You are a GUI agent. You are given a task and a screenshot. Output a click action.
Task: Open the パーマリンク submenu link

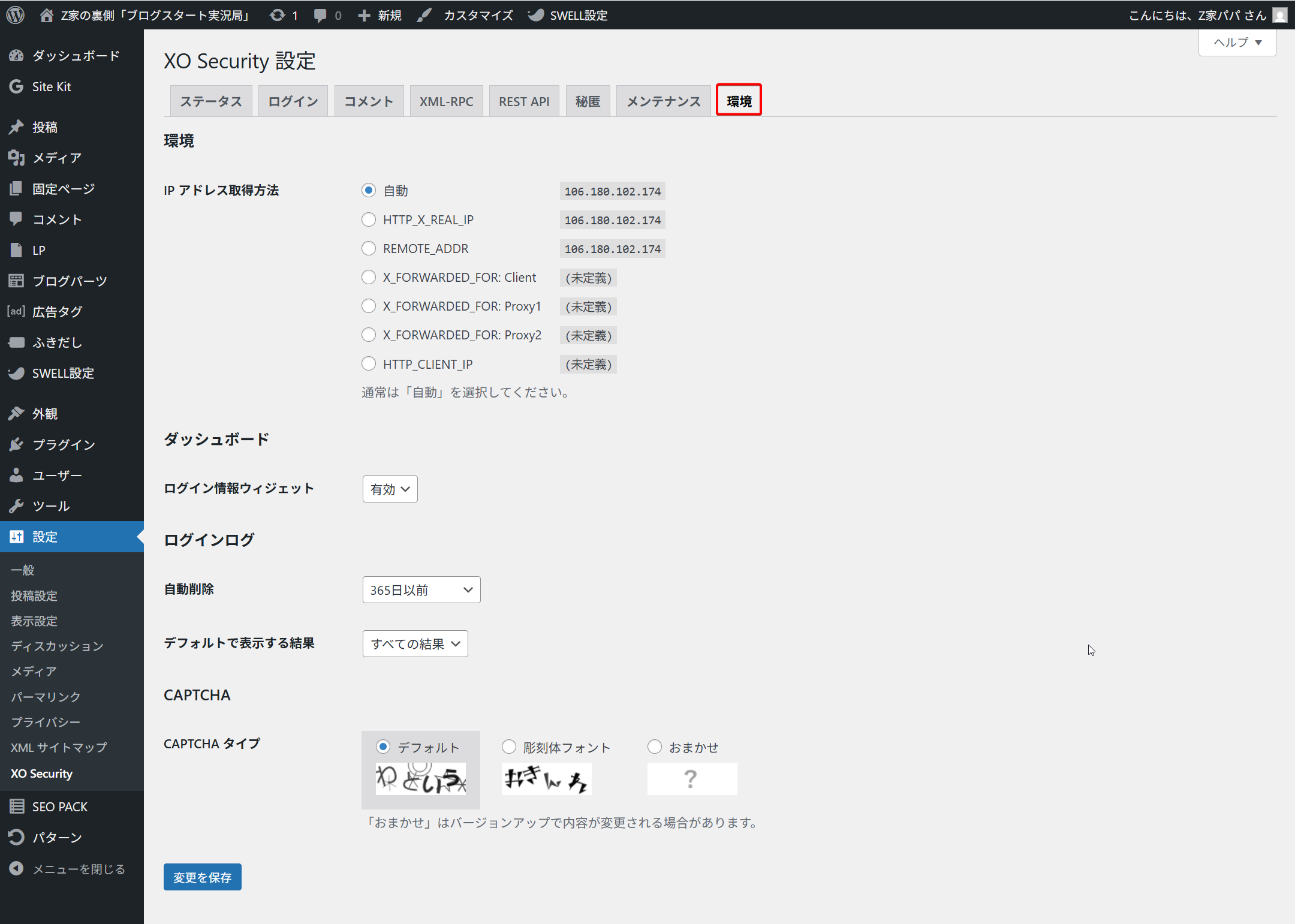(x=46, y=697)
